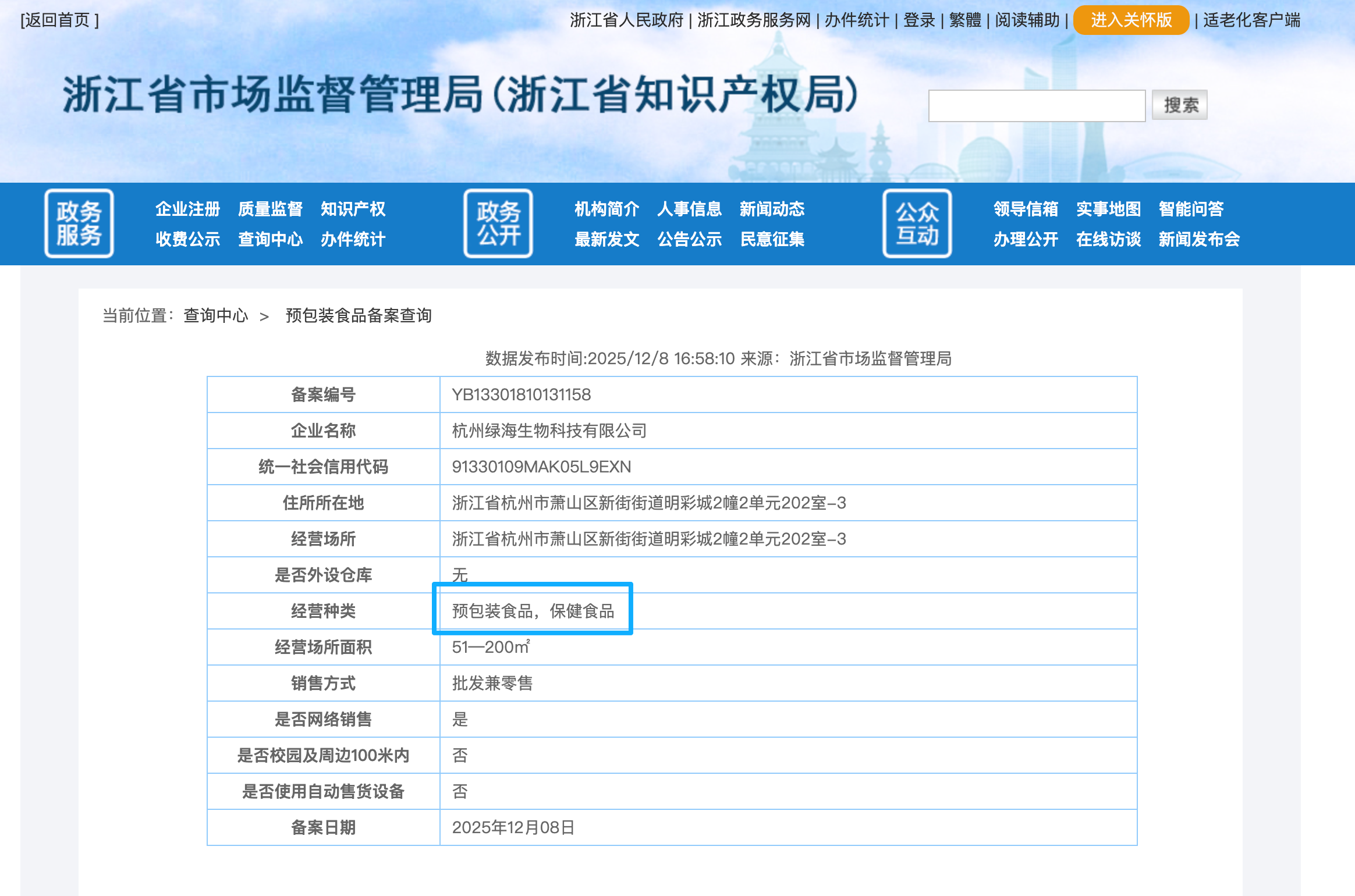Click 返回首页 to return home
This screenshot has height=896, width=1355.
click(x=58, y=20)
